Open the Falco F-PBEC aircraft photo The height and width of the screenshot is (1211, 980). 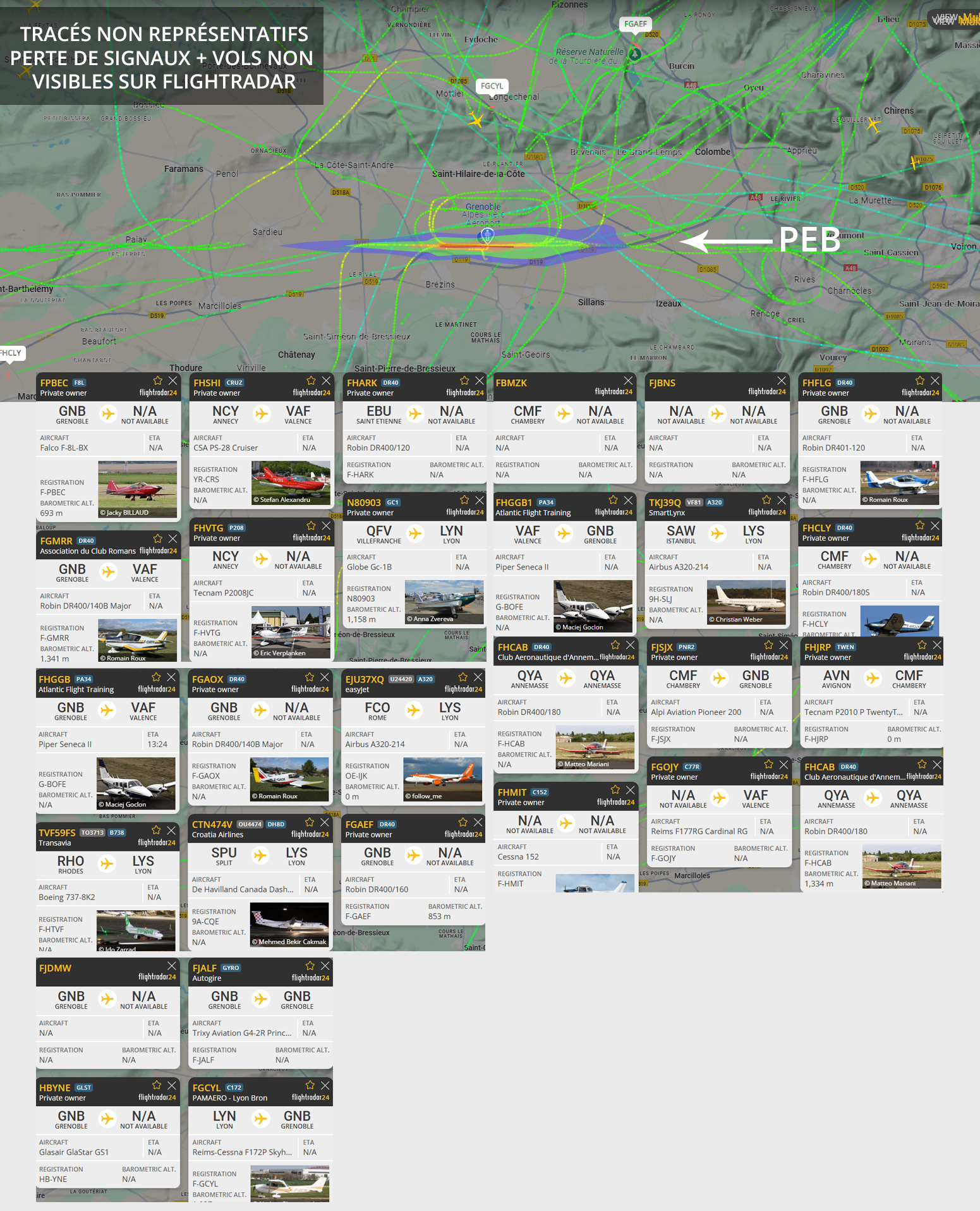tap(137, 489)
